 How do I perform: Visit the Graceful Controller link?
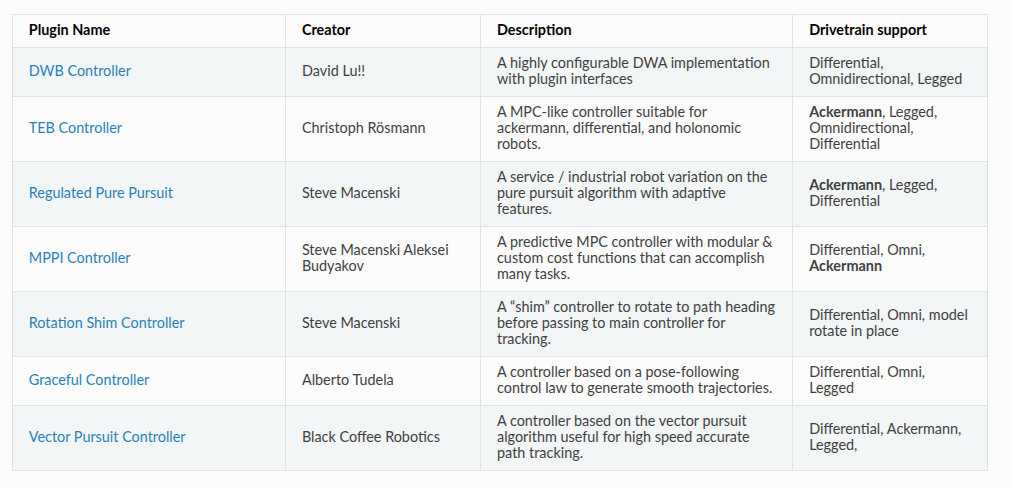click(x=89, y=380)
